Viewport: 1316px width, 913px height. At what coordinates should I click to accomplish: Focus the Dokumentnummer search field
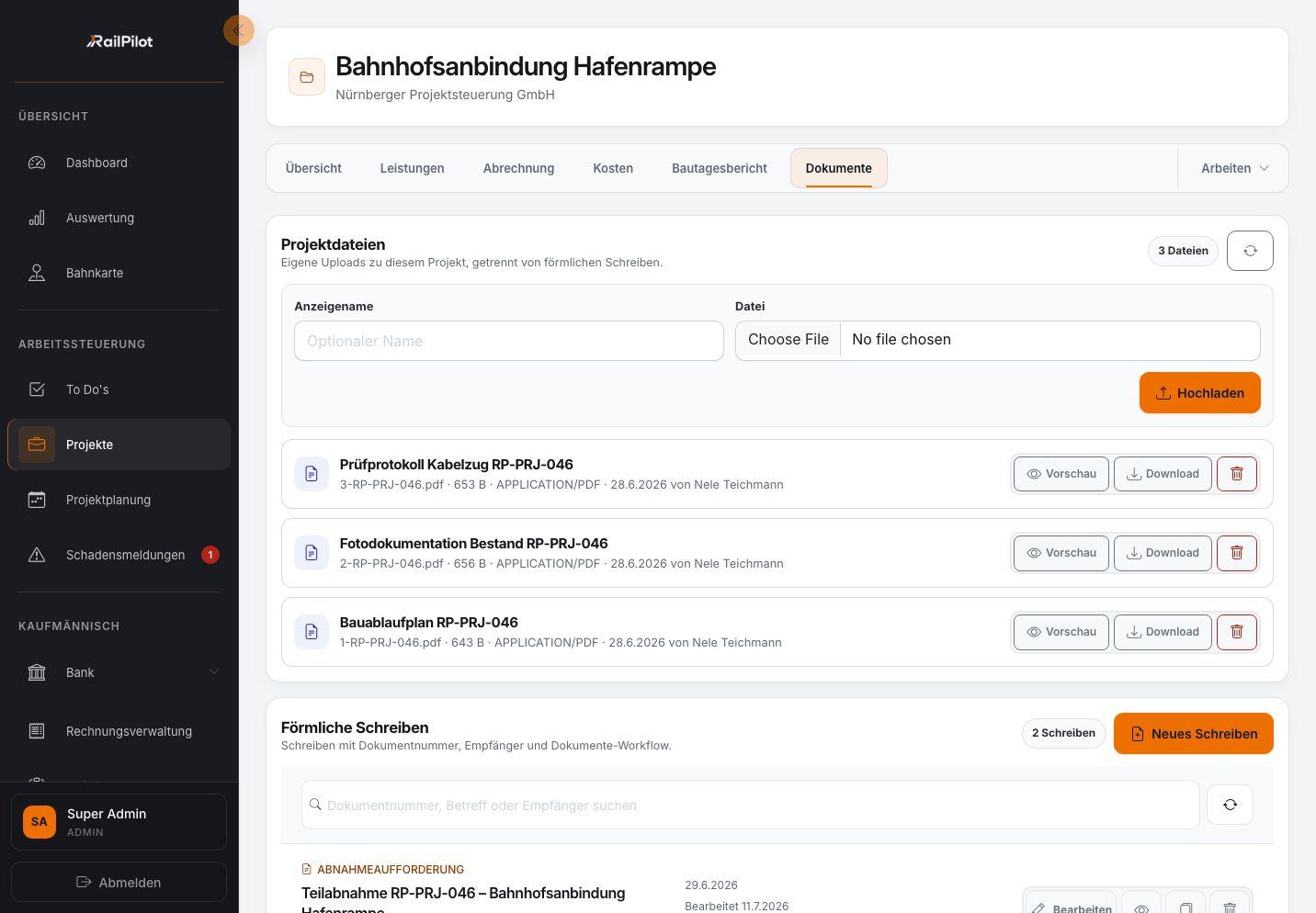[750, 805]
